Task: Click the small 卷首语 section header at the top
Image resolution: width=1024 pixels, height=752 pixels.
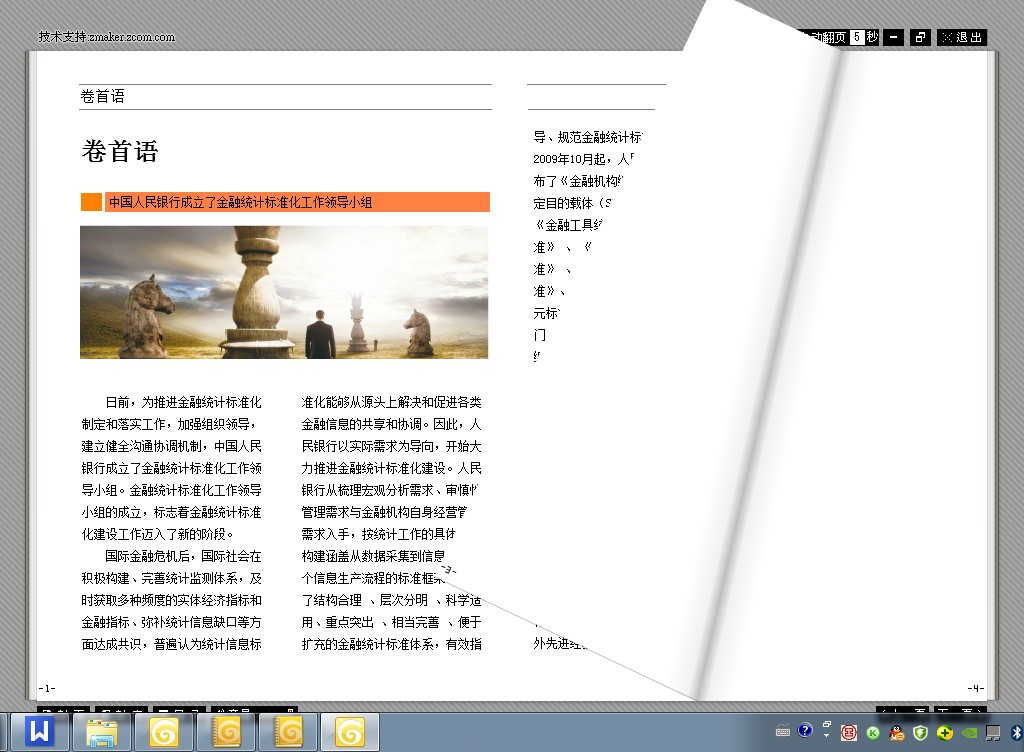Action: (x=103, y=97)
